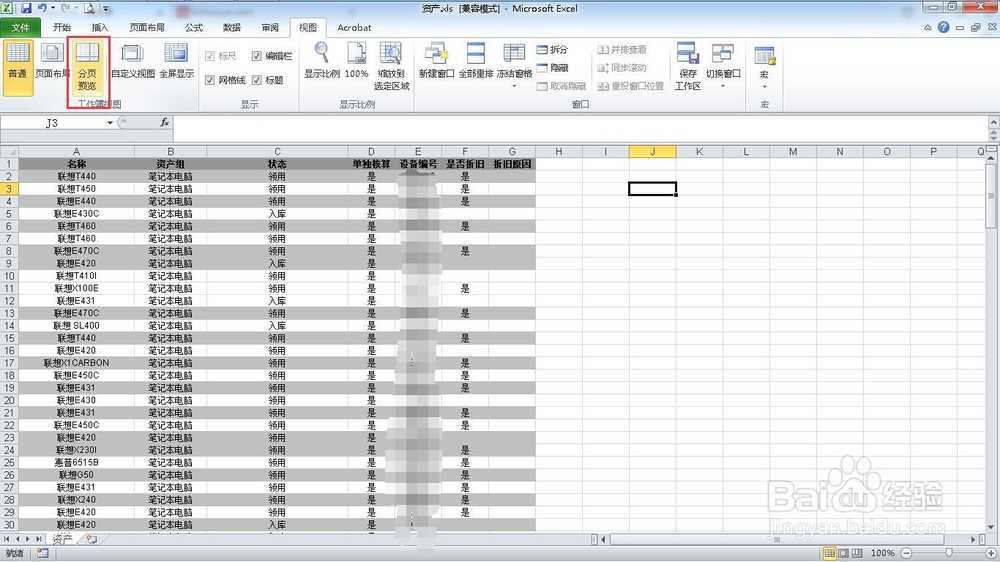
Task: Click the zoom level 100% in status bar
Action: (x=883, y=553)
